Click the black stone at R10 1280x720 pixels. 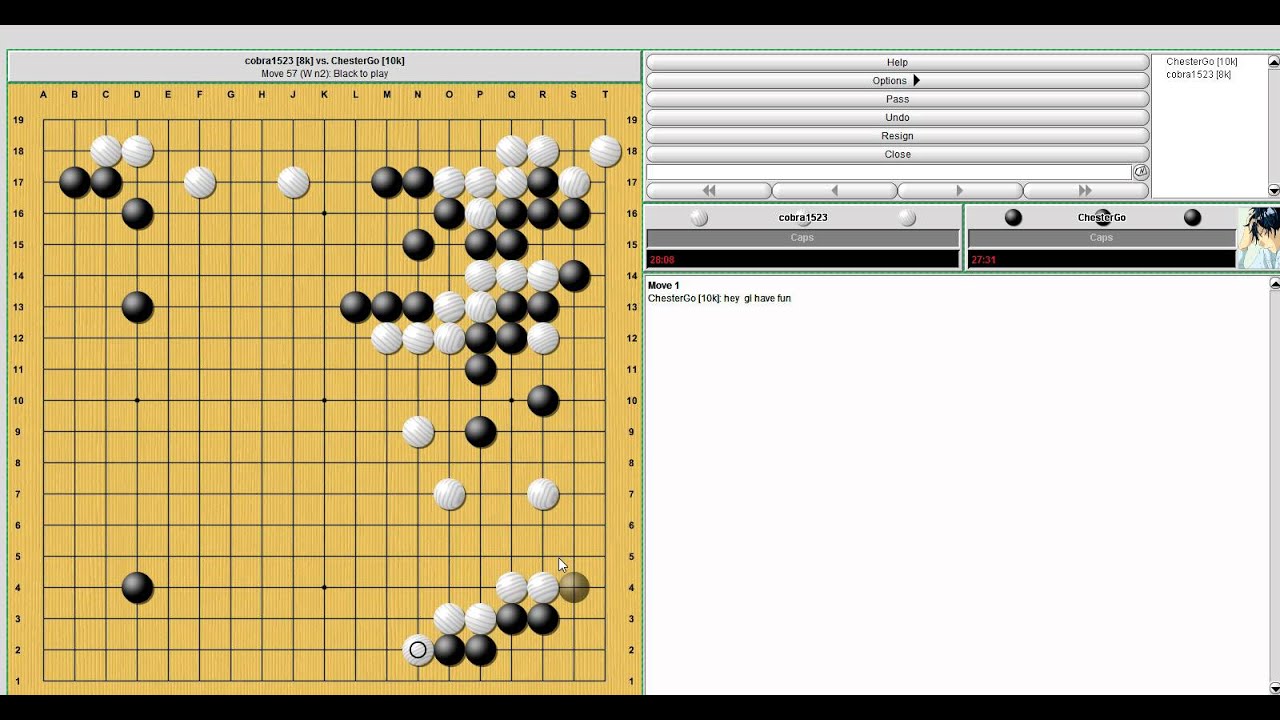(x=543, y=400)
